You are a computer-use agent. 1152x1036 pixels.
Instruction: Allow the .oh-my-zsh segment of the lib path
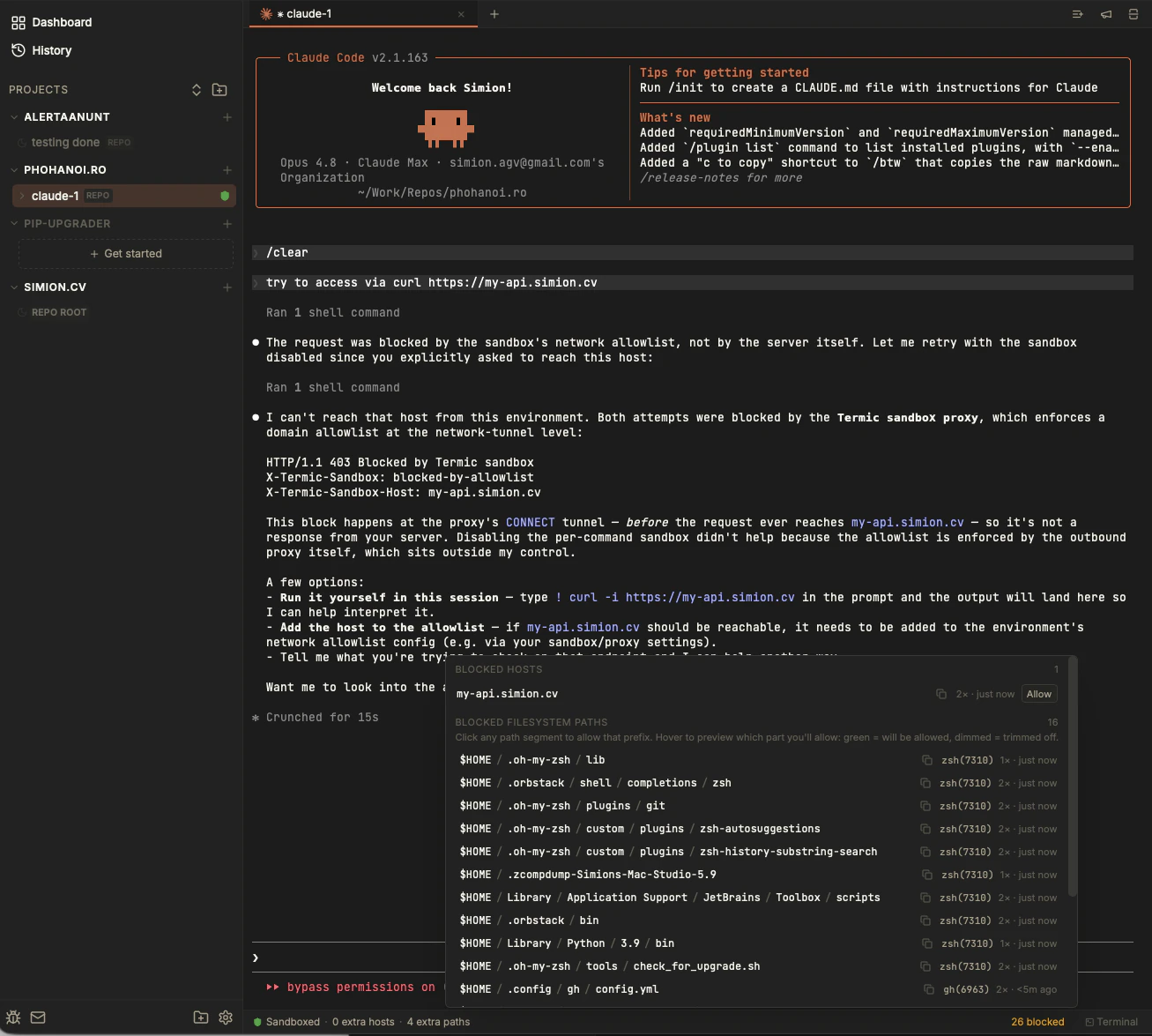coord(539,760)
